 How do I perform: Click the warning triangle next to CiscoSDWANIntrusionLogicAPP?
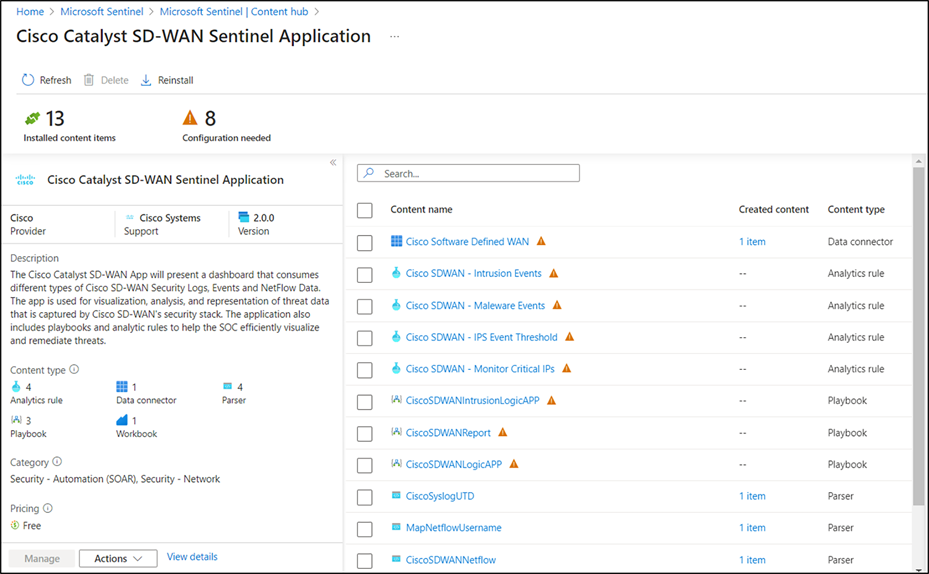(x=552, y=400)
